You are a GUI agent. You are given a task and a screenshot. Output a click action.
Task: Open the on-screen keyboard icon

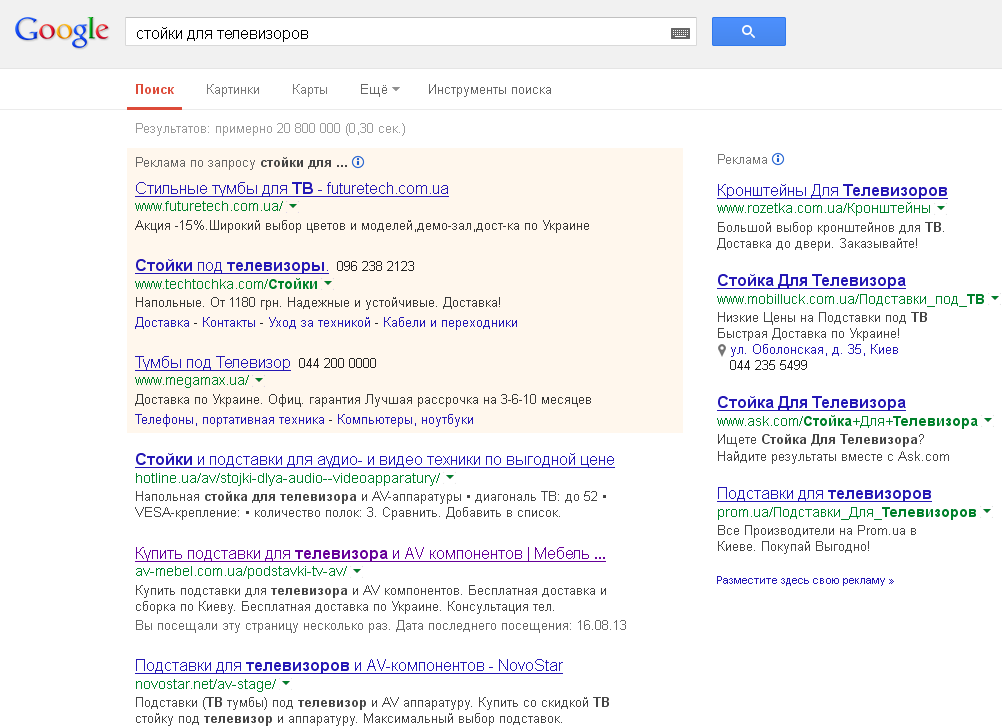[x=680, y=33]
